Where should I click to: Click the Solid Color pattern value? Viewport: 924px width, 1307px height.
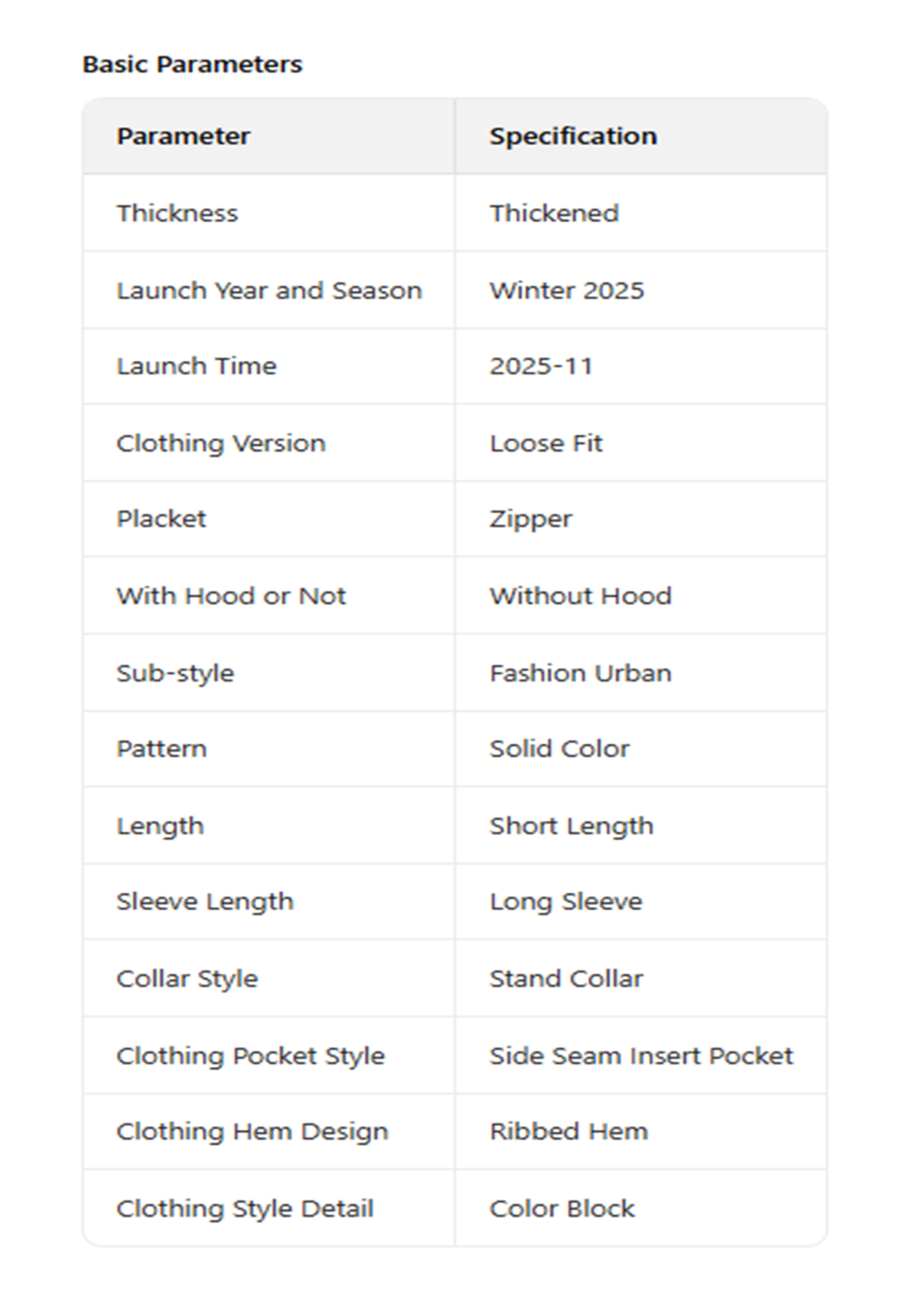point(559,749)
